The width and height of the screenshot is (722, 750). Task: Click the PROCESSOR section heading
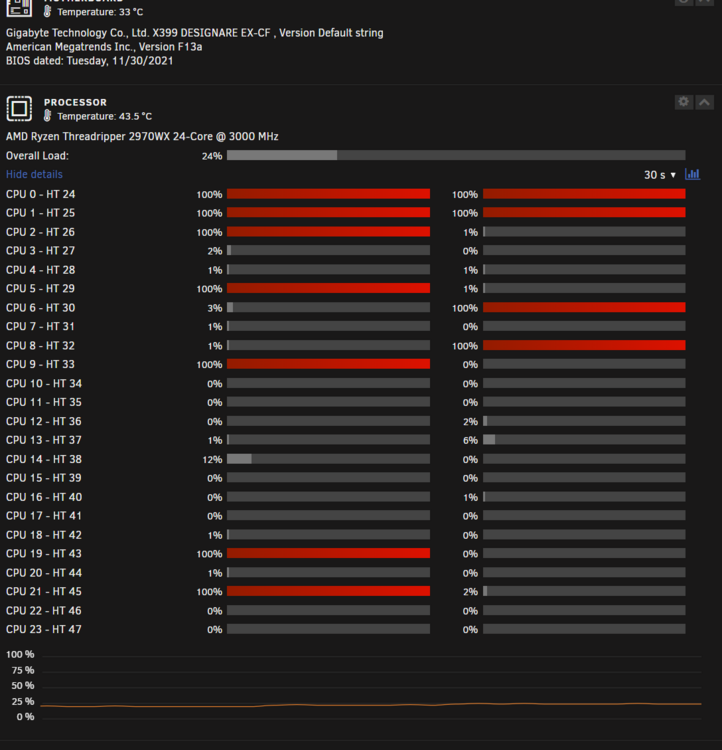pos(75,102)
